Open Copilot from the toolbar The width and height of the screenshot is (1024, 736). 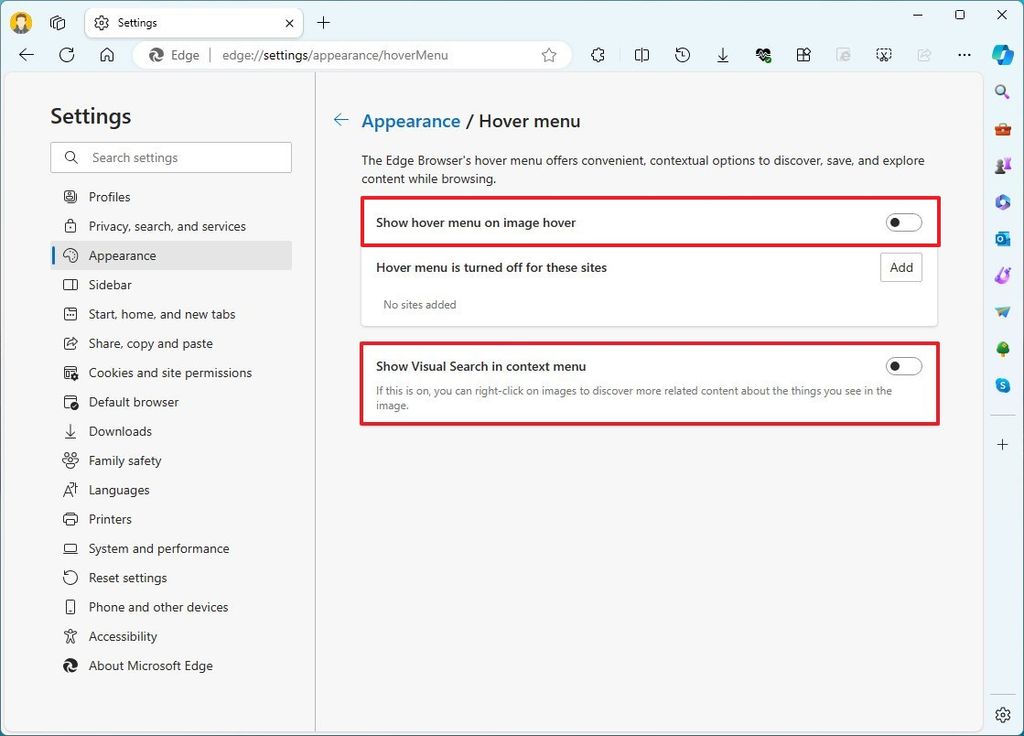click(x=1002, y=55)
